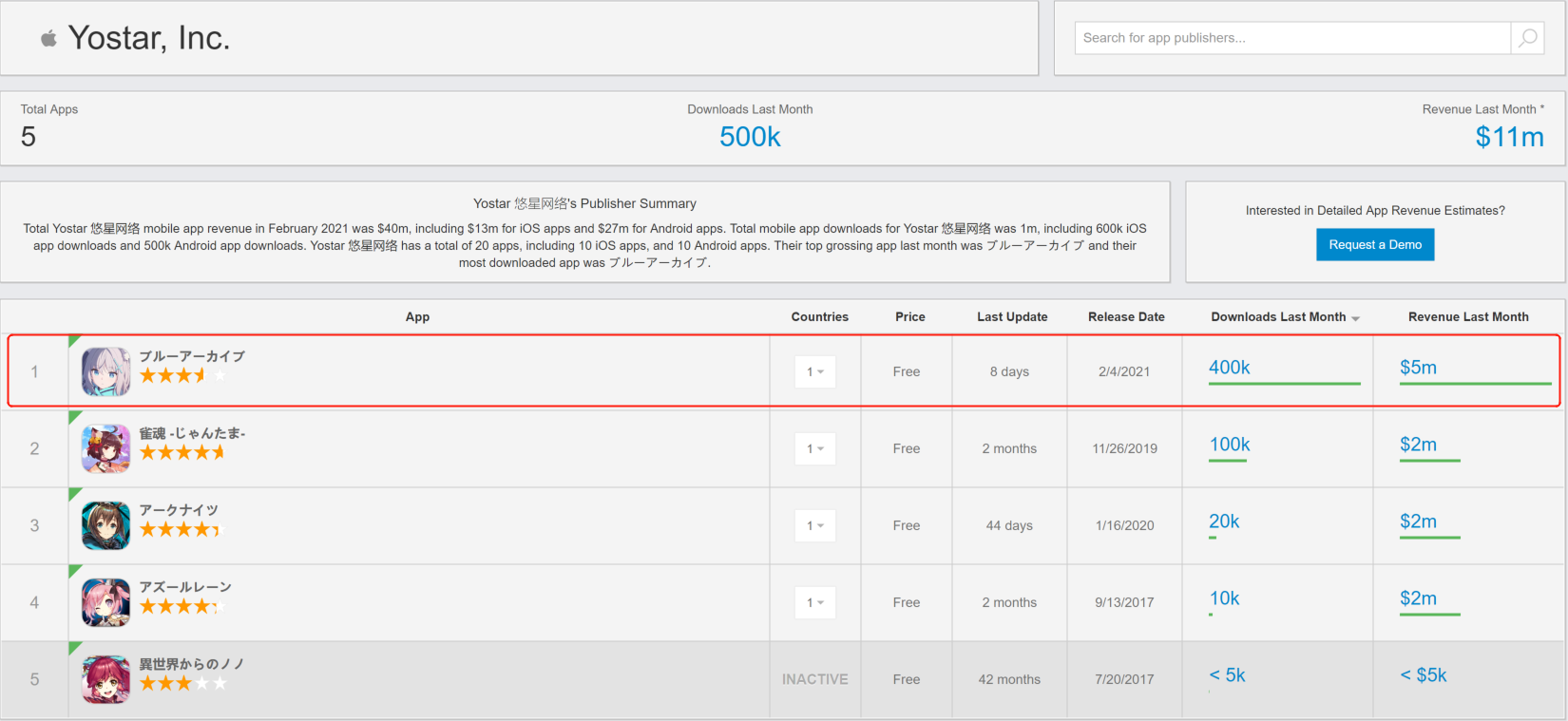Click Interested in Detailed App Revenue Estimates text
Image resolution: width=1568 pixels, height=721 pixels.
(1375, 211)
